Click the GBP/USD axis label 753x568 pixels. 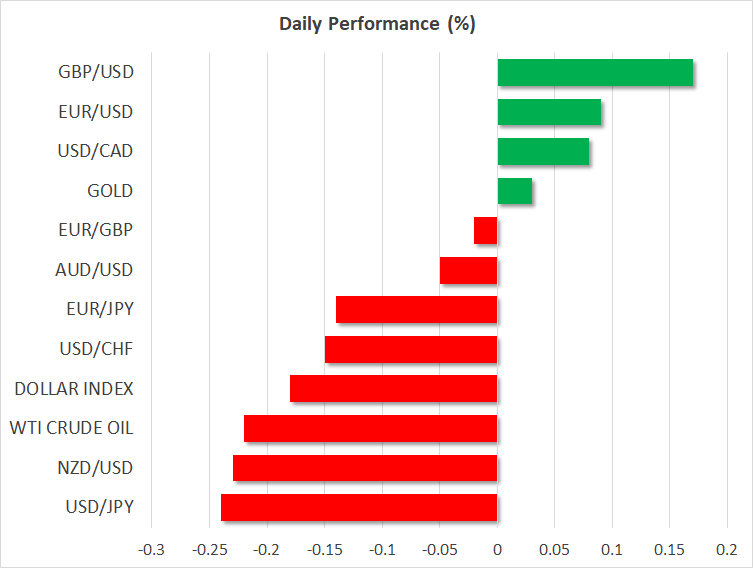96,72
